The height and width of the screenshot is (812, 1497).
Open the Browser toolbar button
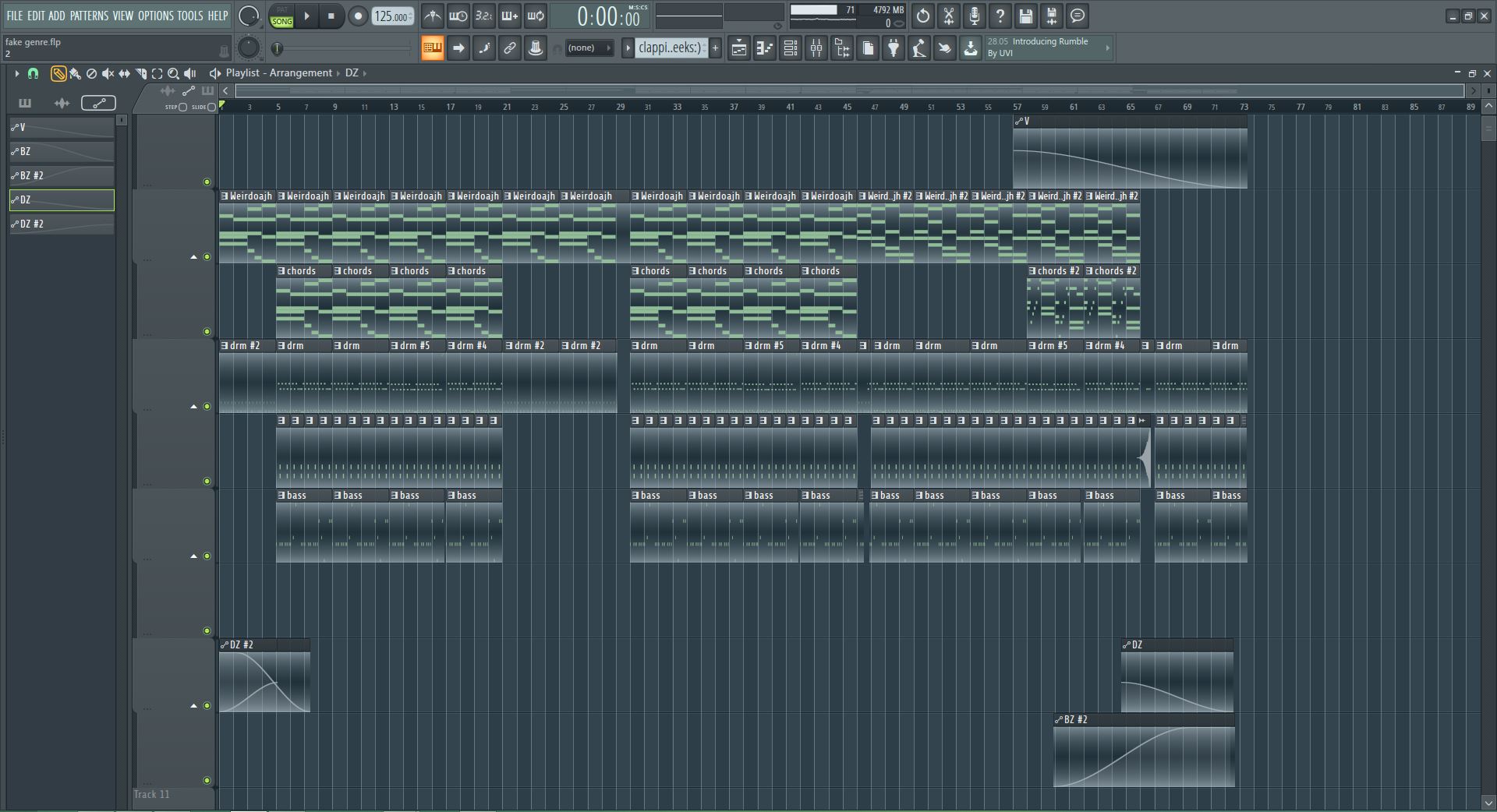[x=841, y=48]
